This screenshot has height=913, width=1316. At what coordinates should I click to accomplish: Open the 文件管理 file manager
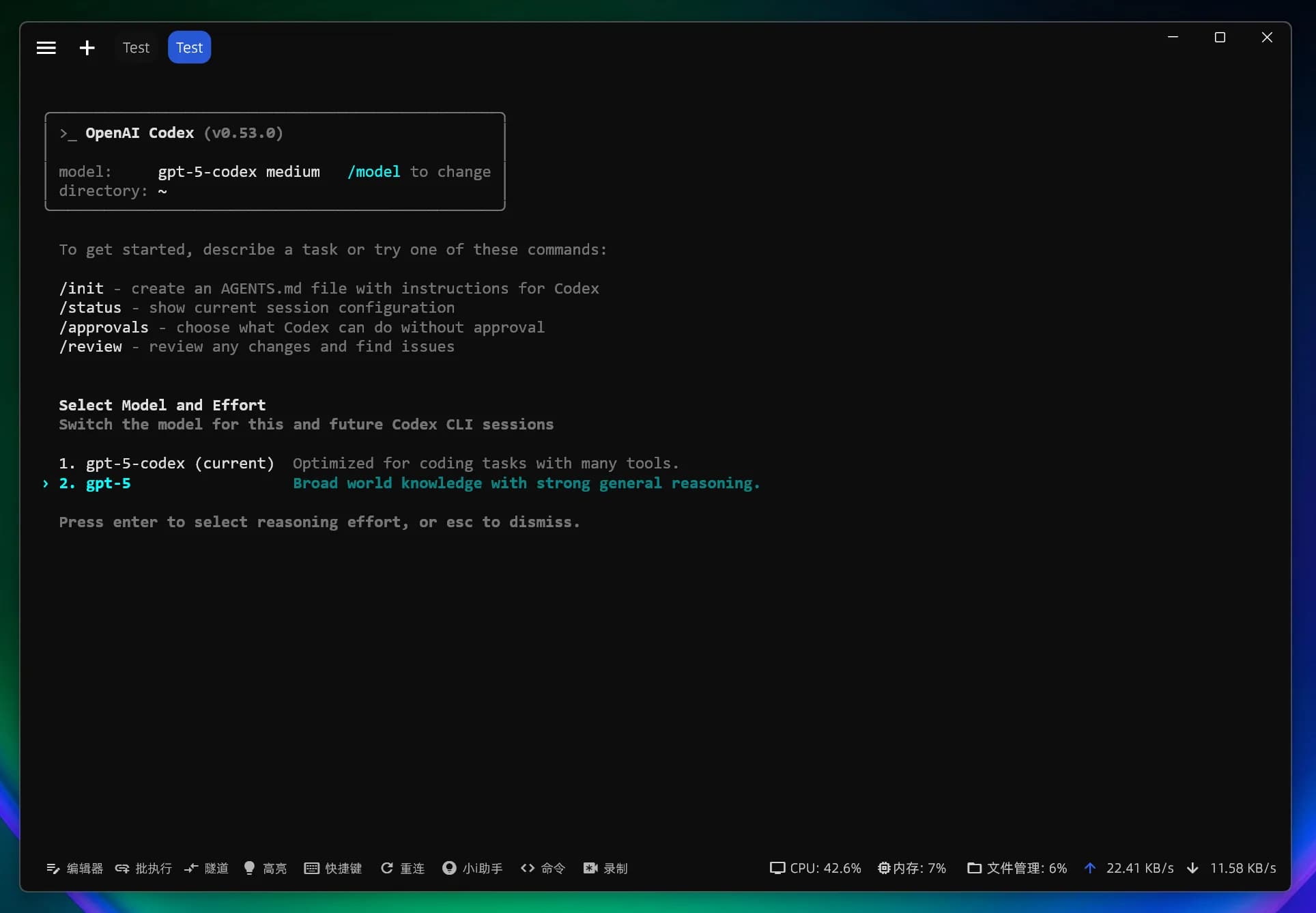tap(1016, 868)
